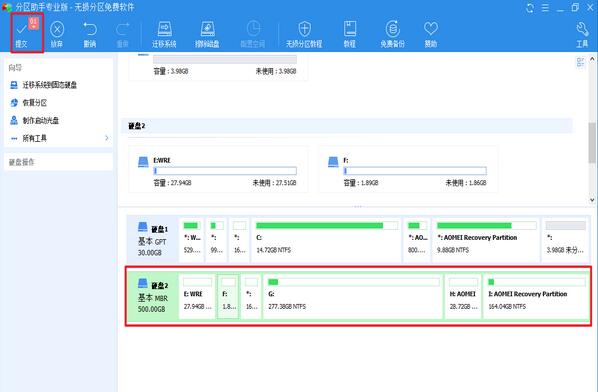
Task: Click the list scrollbar down arrow
Action: click(x=592, y=200)
